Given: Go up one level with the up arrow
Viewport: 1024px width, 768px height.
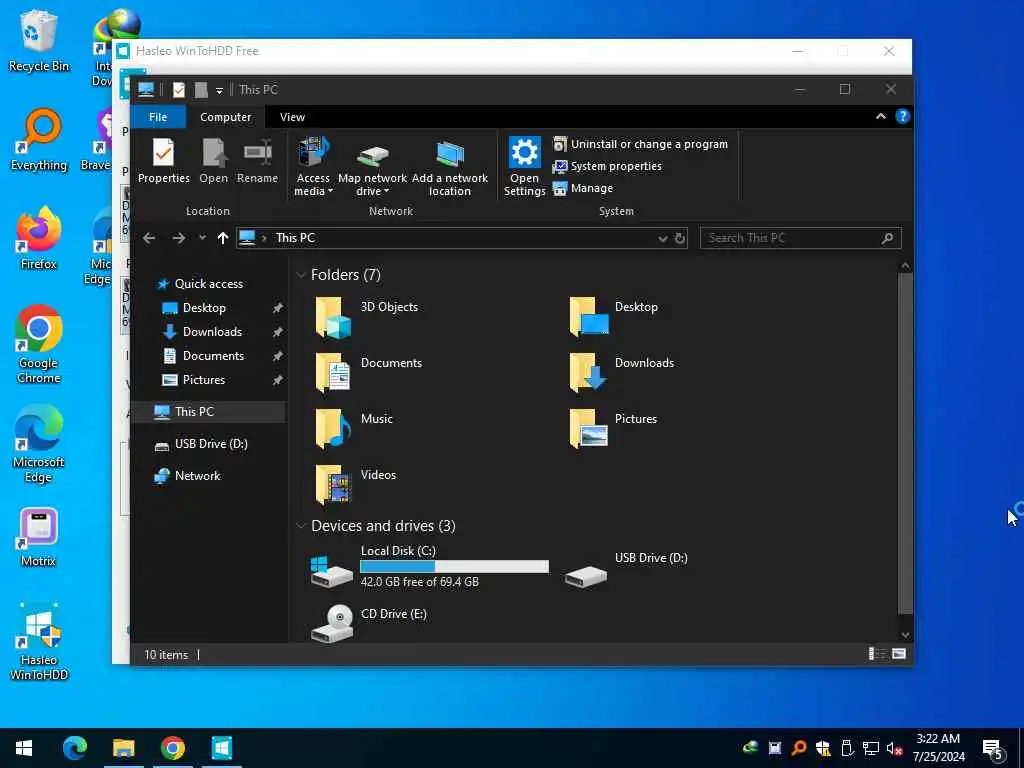Looking at the screenshot, I should click(x=223, y=238).
